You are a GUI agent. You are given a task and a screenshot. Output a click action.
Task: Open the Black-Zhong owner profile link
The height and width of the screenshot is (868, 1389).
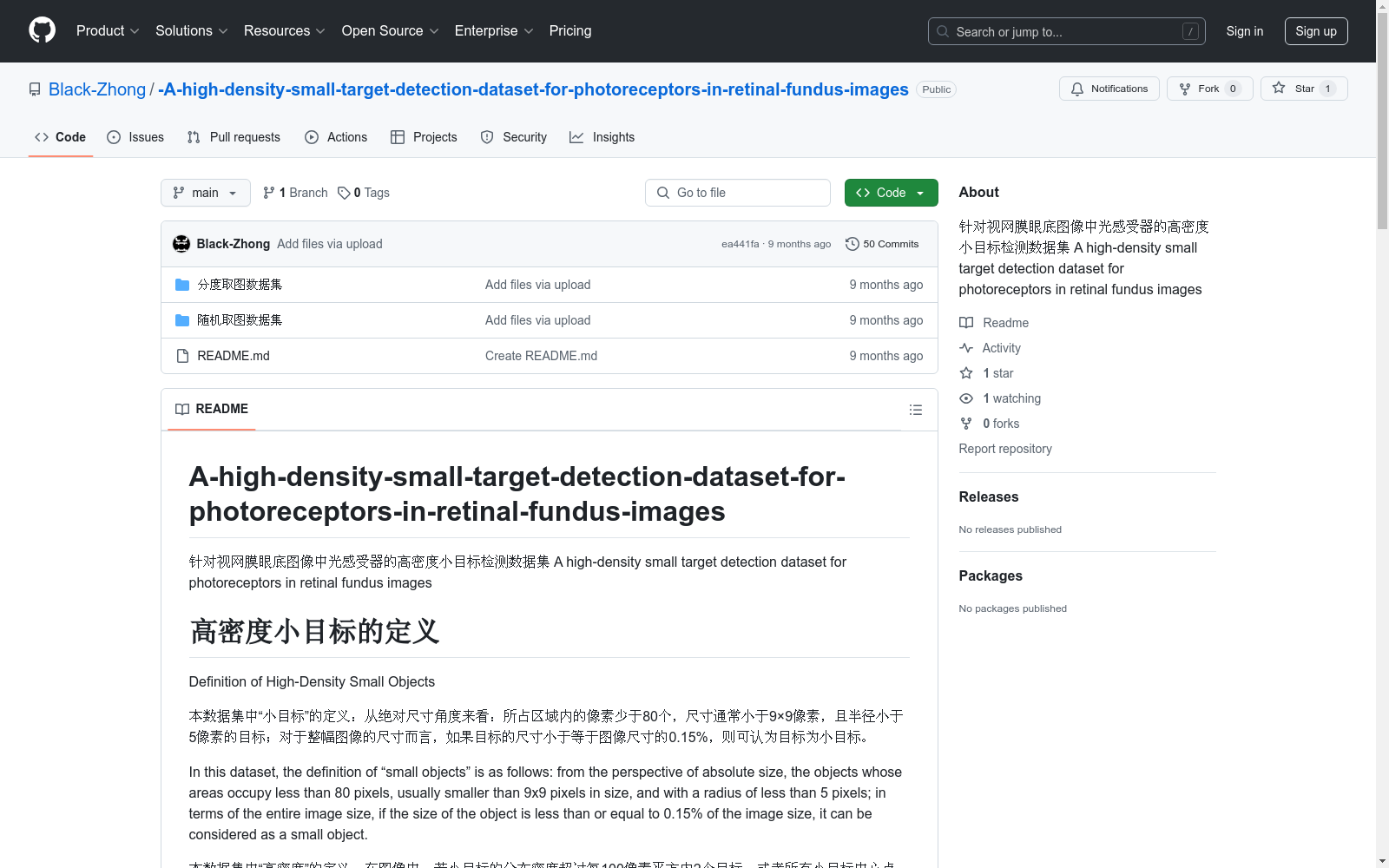coord(97,89)
